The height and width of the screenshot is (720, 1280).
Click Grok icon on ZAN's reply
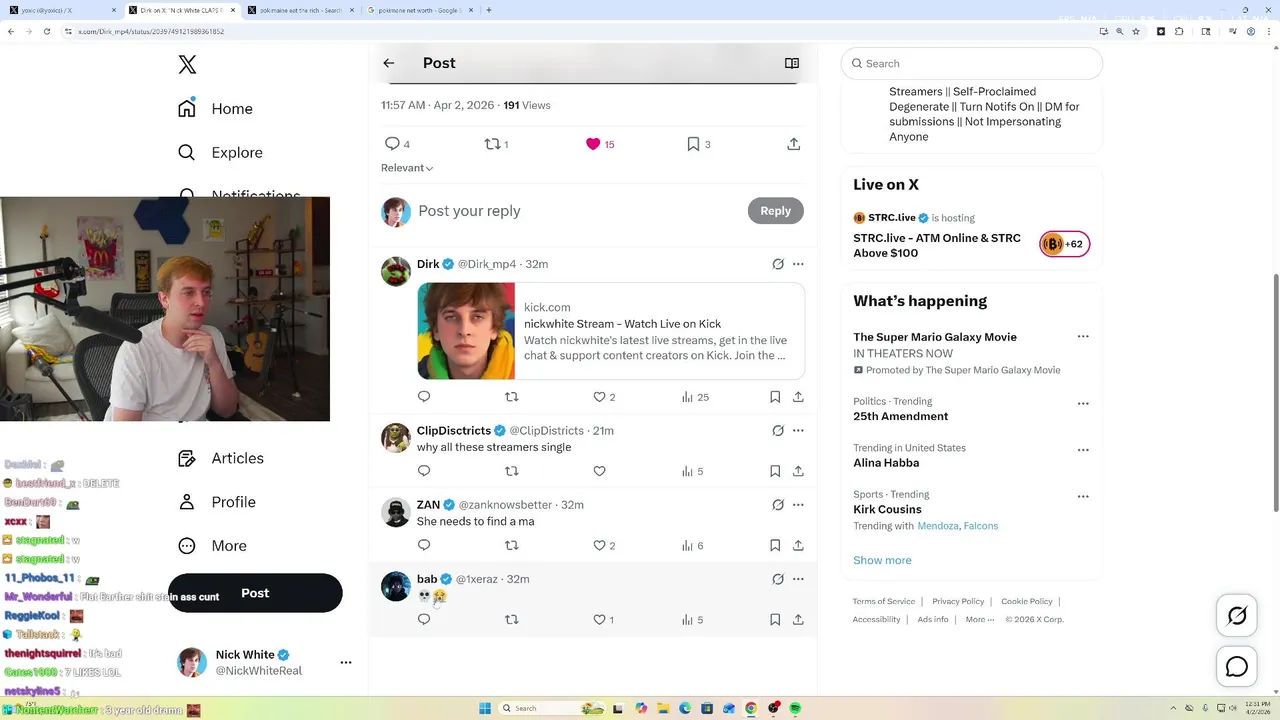(778, 505)
